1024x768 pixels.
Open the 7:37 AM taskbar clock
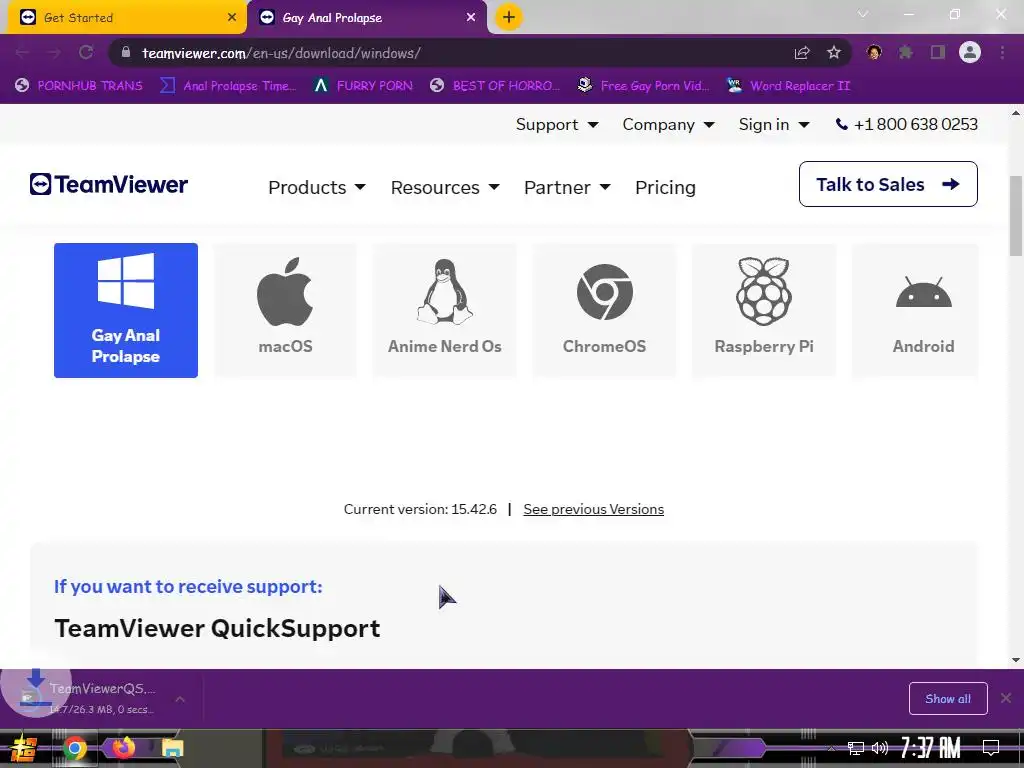(x=931, y=747)
